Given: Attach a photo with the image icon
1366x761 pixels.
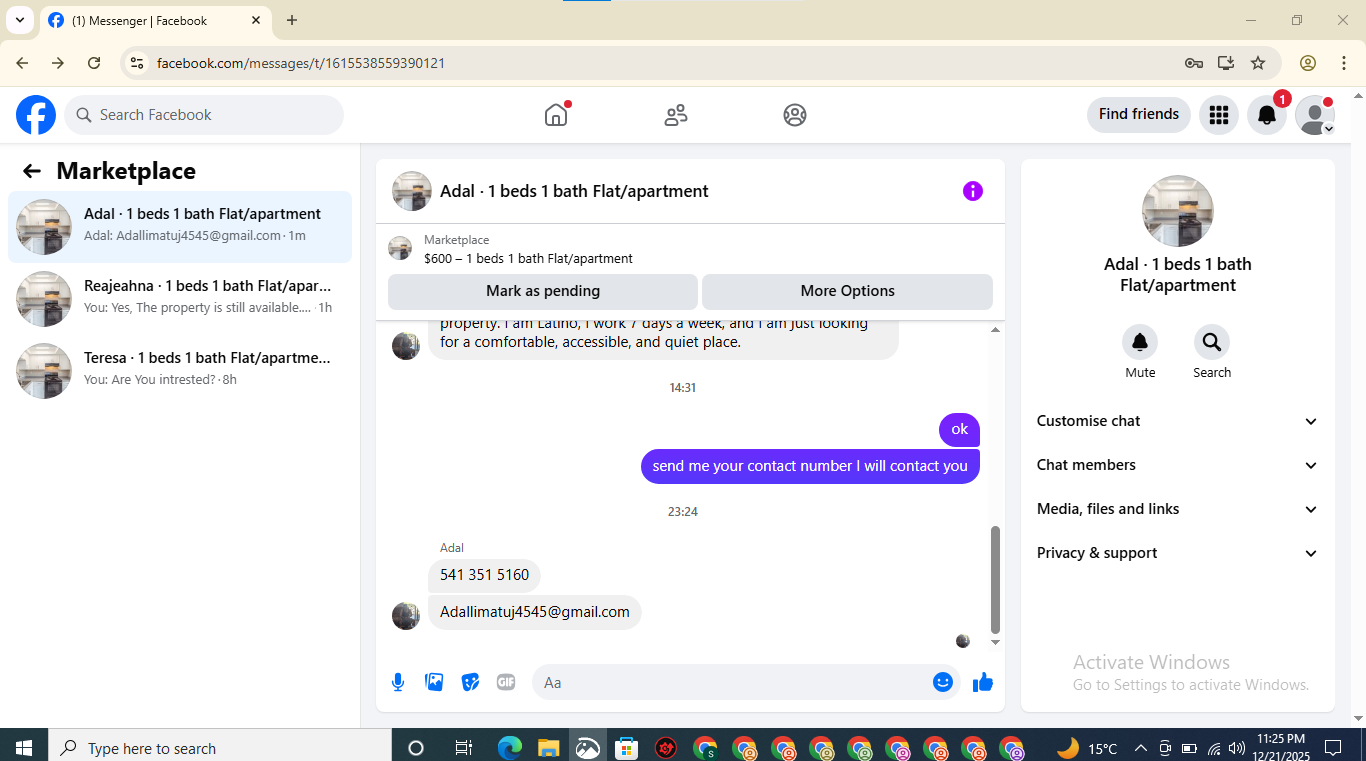Looking at the screenshot, I should [434, 682].
